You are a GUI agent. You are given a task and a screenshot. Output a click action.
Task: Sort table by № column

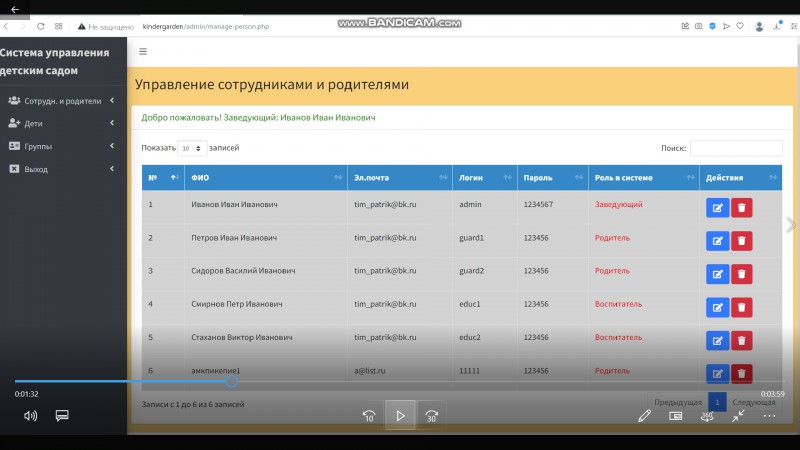point(163,178)
